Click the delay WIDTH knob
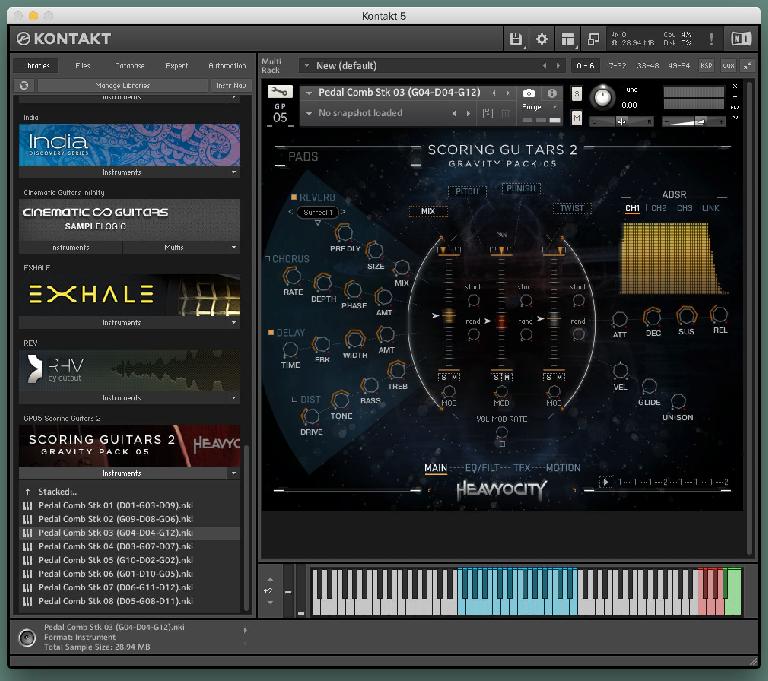Image resolution: width=768 pixels, height=681 pixels. tap(354, 339)
